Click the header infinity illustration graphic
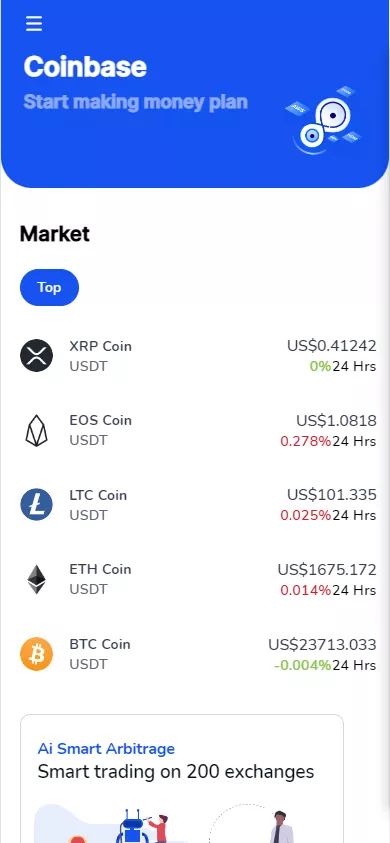Image resolution: width=390 pixels, height=843 pixels. pyautogui.click(x=323, y=120)
